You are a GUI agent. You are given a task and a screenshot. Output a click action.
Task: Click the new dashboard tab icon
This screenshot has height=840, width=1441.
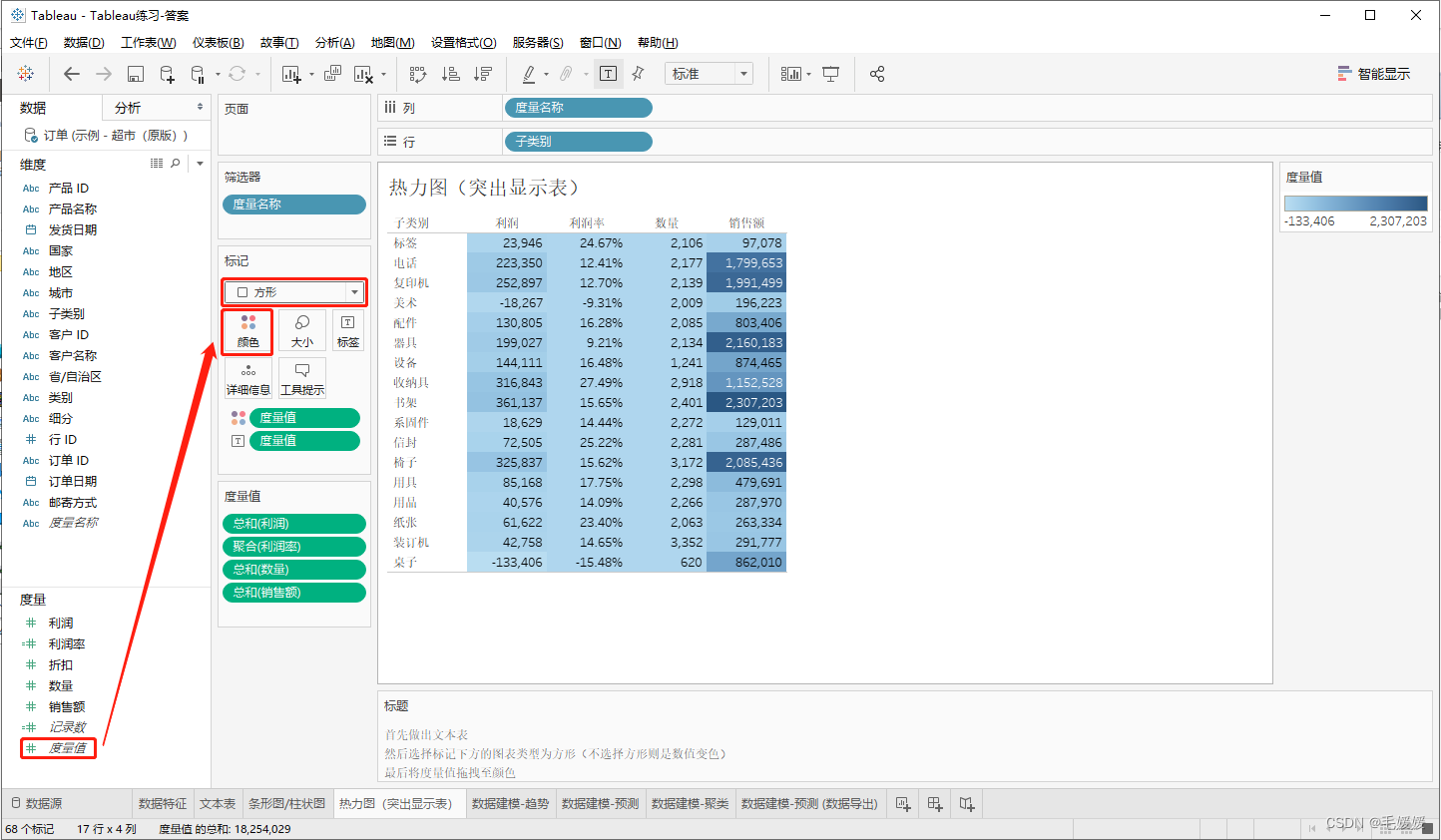coord(935,803)
